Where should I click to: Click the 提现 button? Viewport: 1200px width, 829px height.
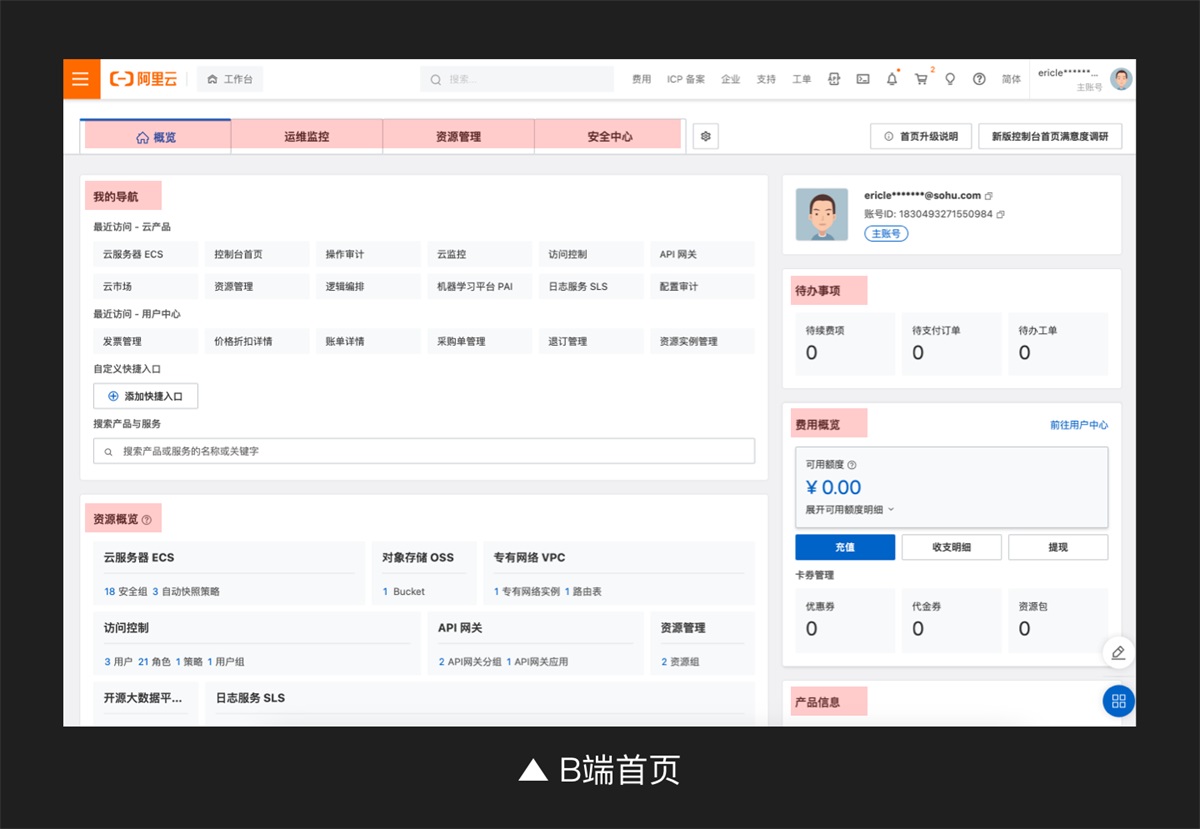[x=1058, y=547]
